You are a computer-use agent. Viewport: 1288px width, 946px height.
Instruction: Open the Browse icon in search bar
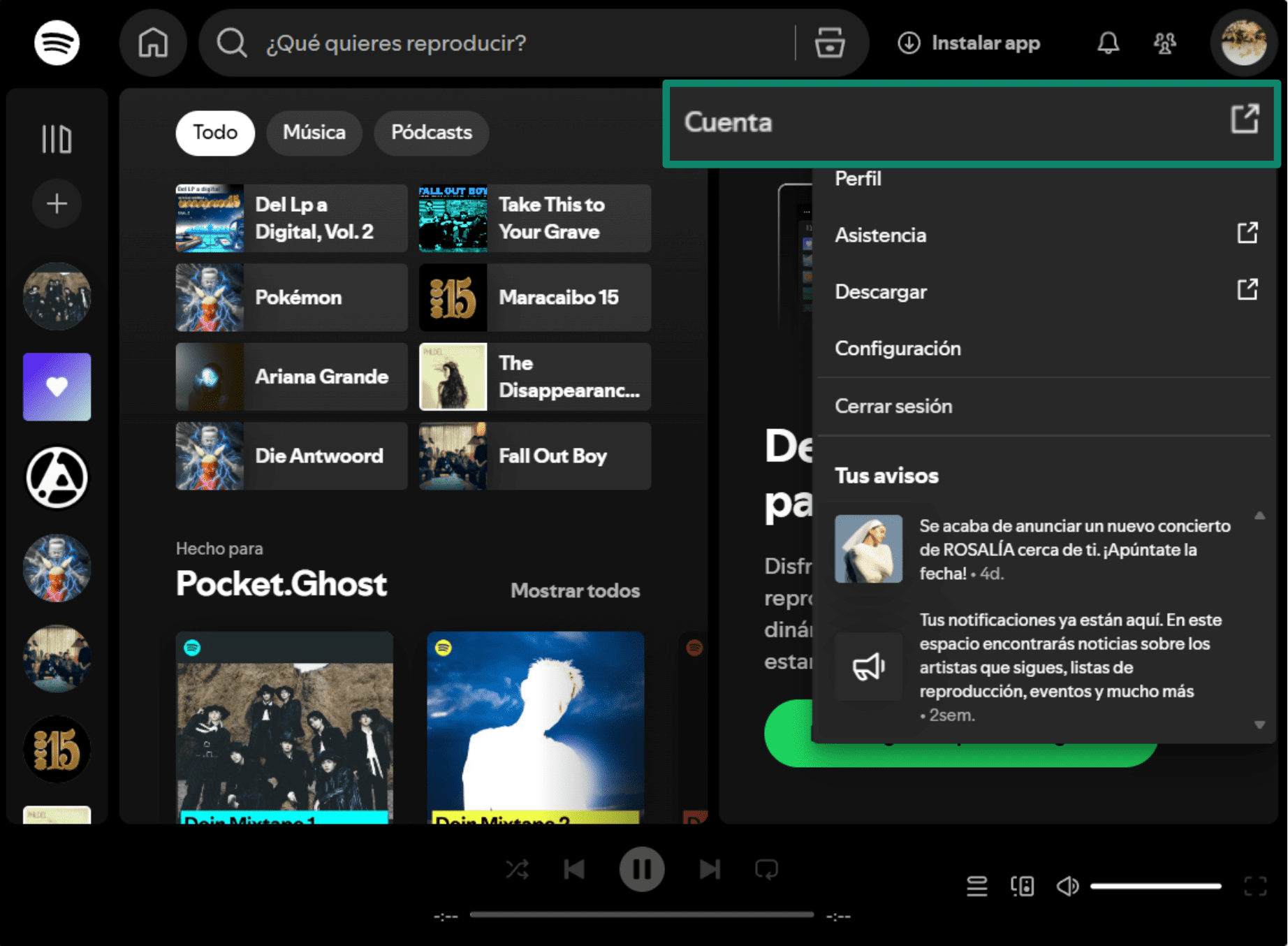[x=829, y=43]
